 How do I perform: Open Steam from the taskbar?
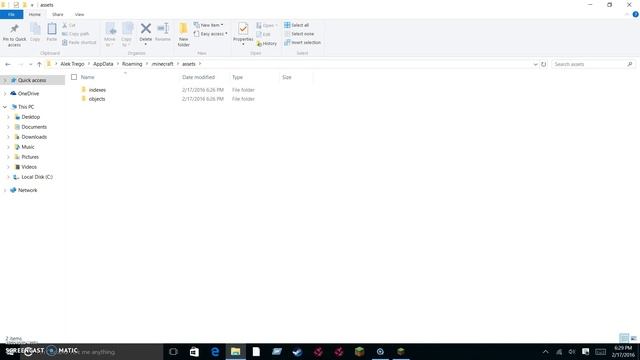click(297, 351)
